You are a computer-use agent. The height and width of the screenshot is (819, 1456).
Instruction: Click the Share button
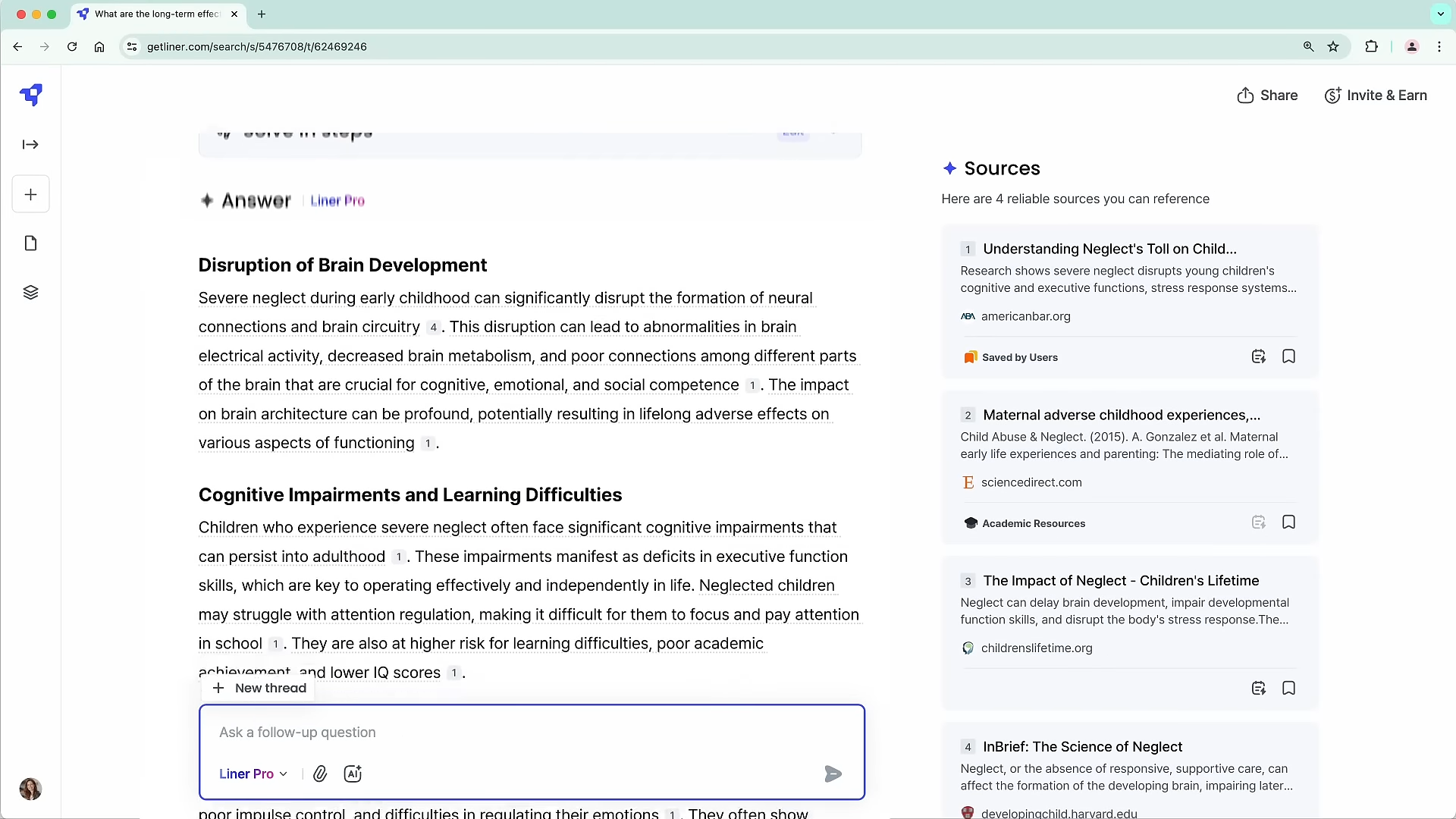(1267, 96)
